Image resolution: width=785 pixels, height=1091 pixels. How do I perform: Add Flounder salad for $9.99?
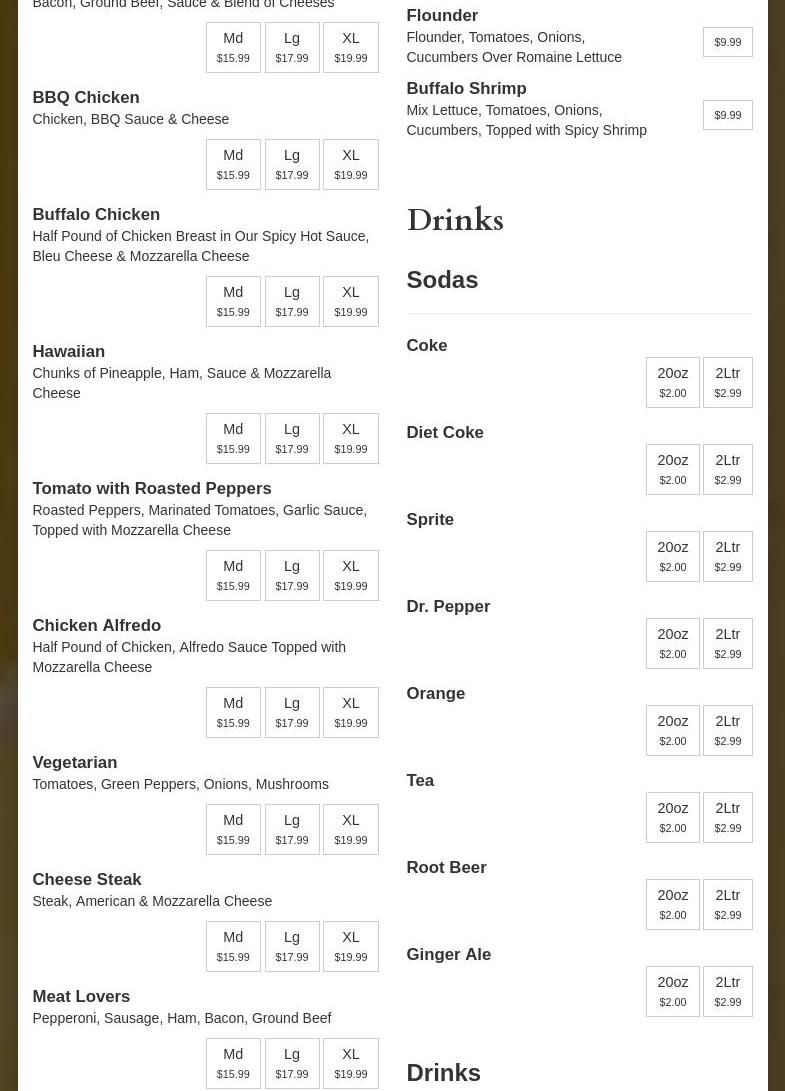click(727, 42)
